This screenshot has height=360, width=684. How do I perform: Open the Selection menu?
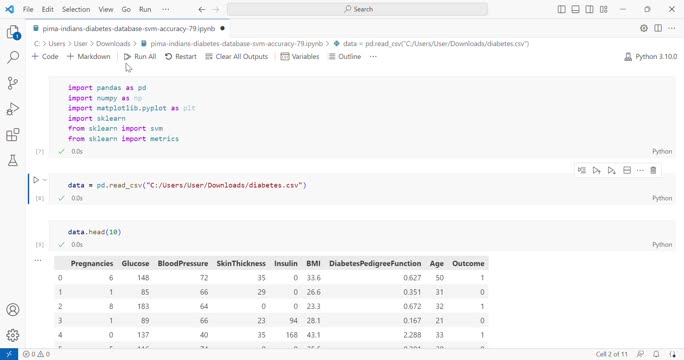[76, 9]
